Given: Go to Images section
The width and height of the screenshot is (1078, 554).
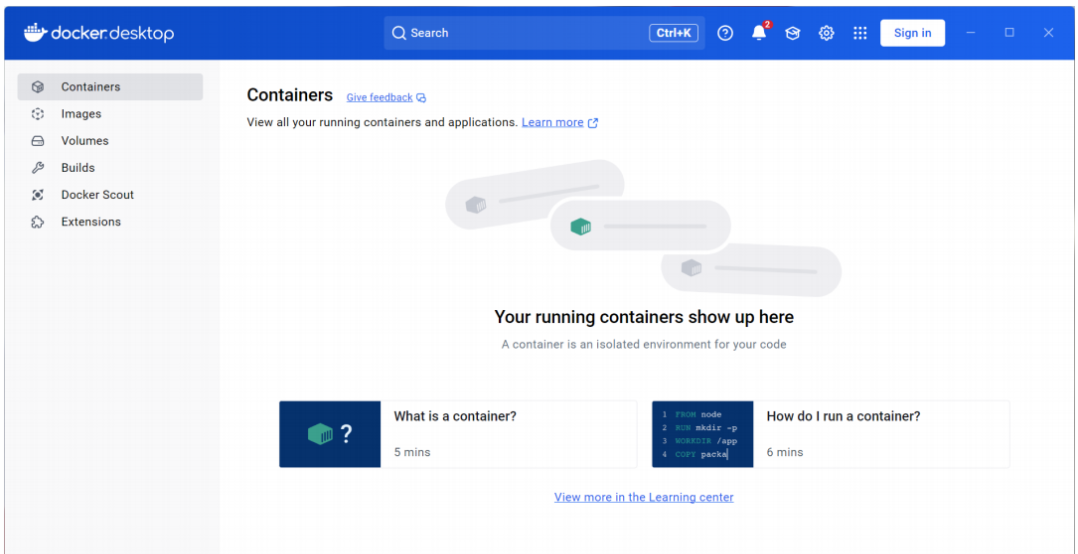Looking at the screenshot, I should 110,114.
